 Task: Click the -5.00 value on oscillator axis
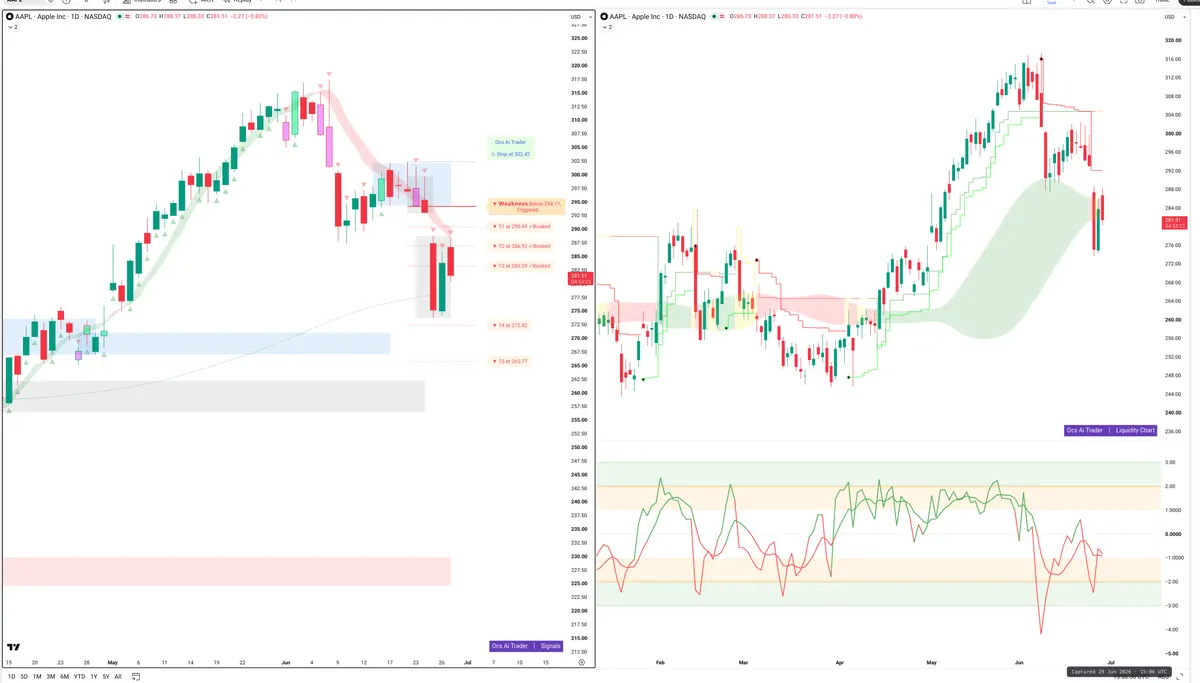coord(1172,653)
